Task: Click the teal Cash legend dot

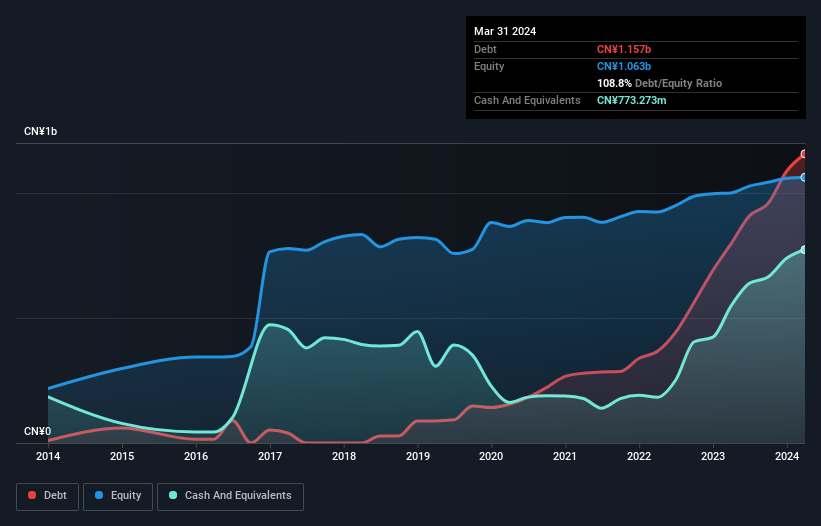Action: click(173, 495)
